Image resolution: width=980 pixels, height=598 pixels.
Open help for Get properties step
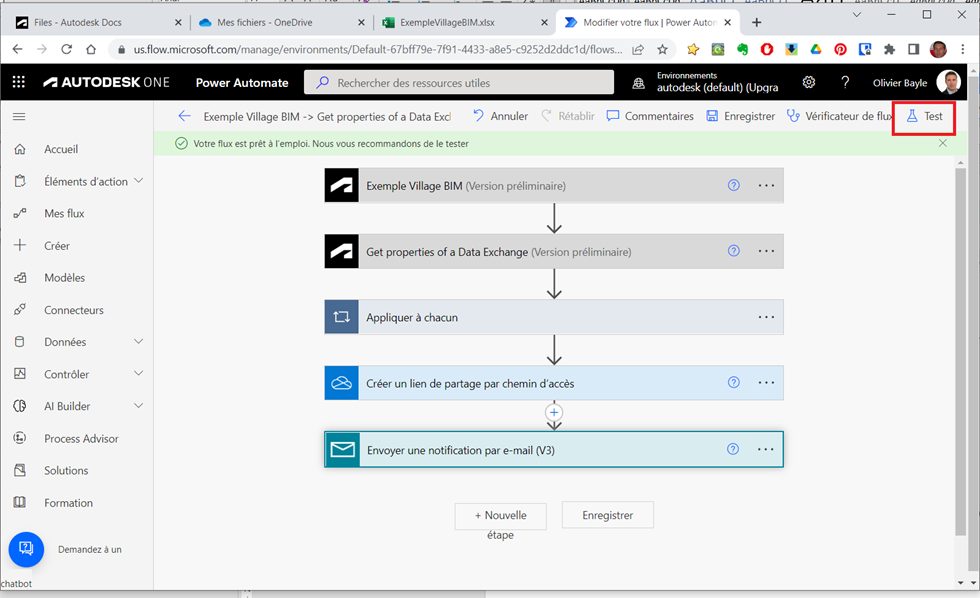[734, 251]
